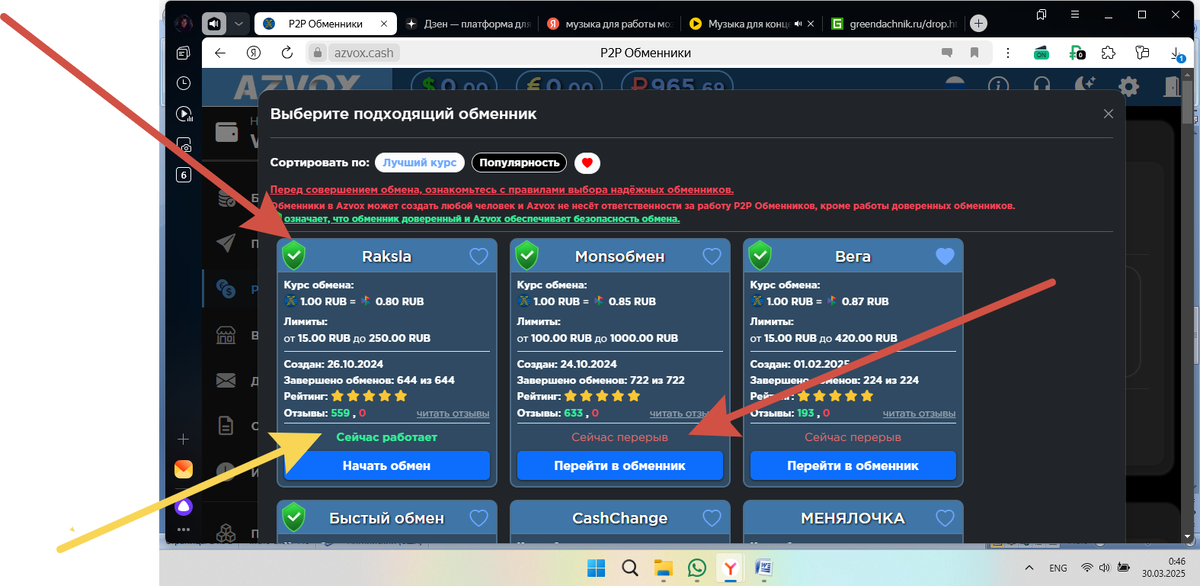Open browser extensions puzzle icon
Viewport: 1200px width, 586px height.
tap(1108, 53)
